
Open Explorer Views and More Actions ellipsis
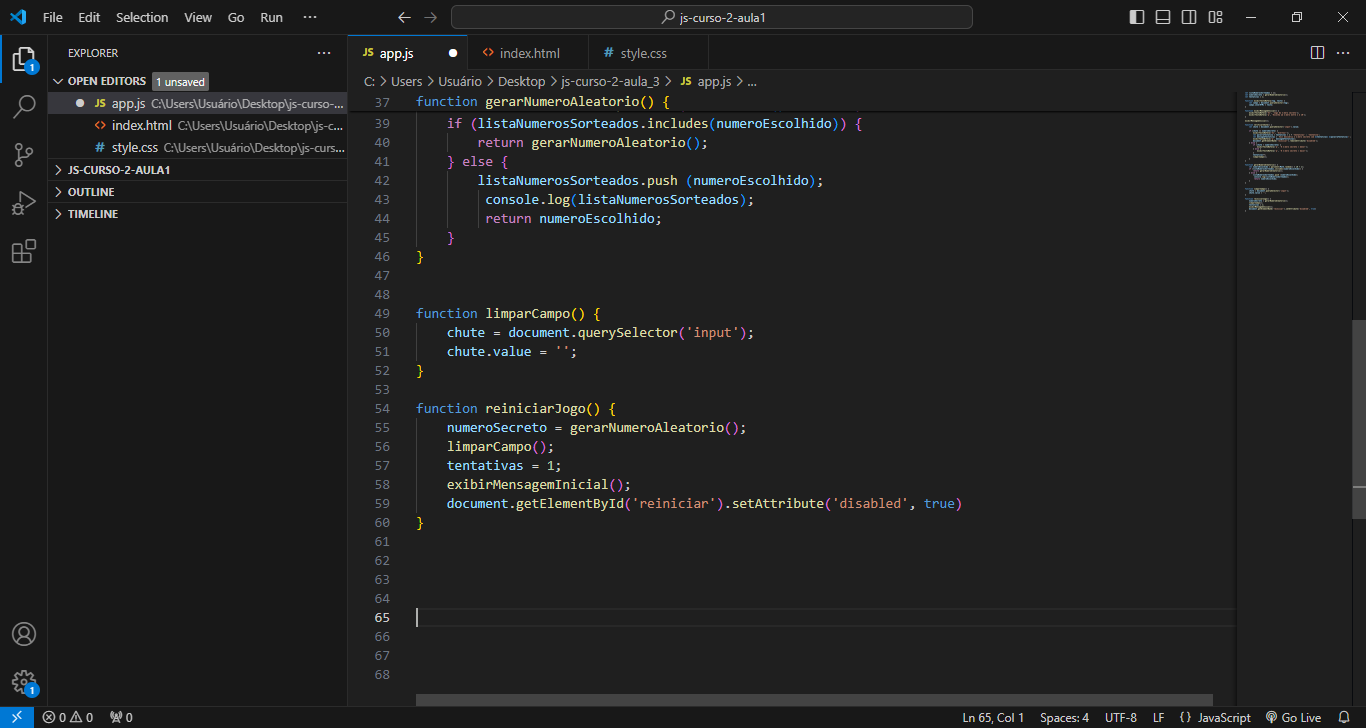point(324,53)
